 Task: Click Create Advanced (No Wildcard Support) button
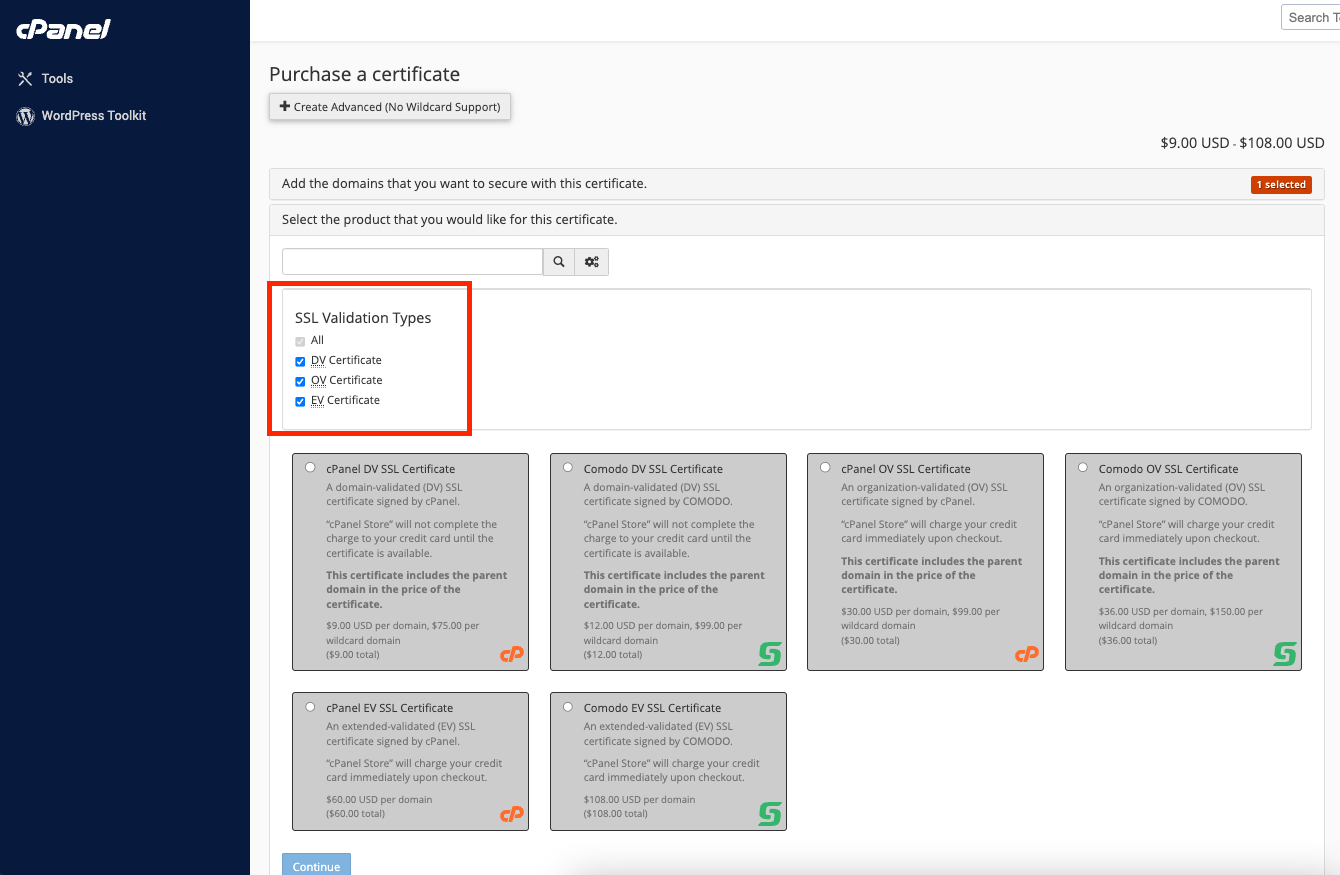click(x=390, y=107)
